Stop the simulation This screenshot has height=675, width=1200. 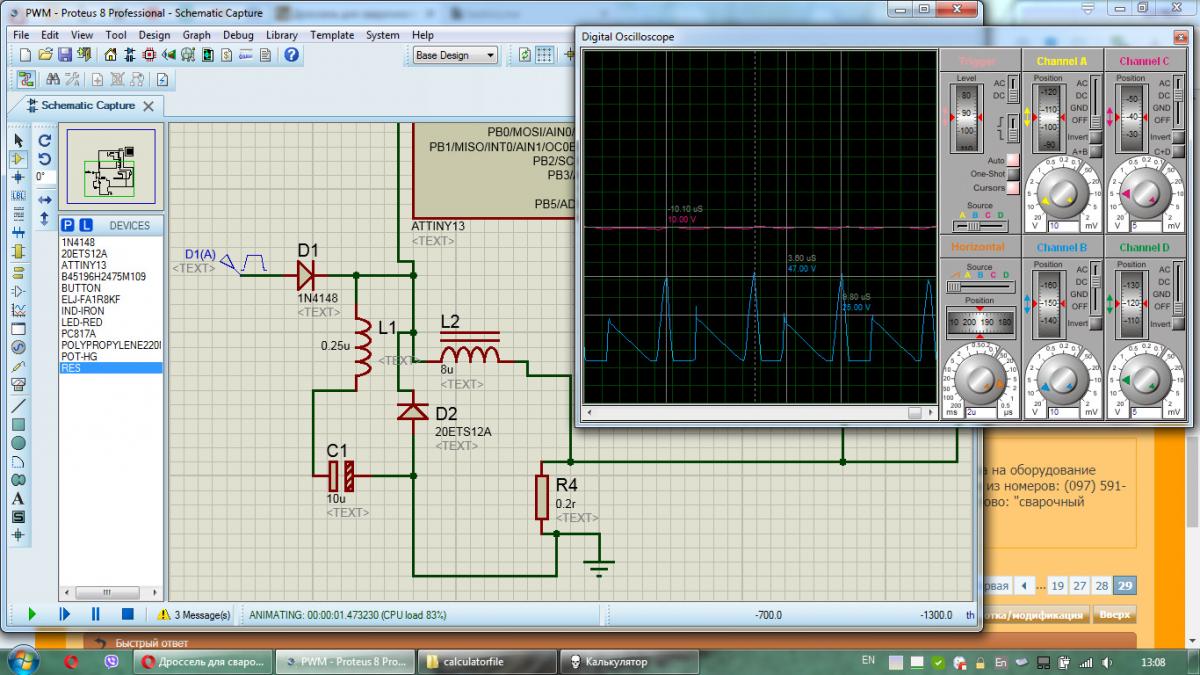(x=128, y=614)
